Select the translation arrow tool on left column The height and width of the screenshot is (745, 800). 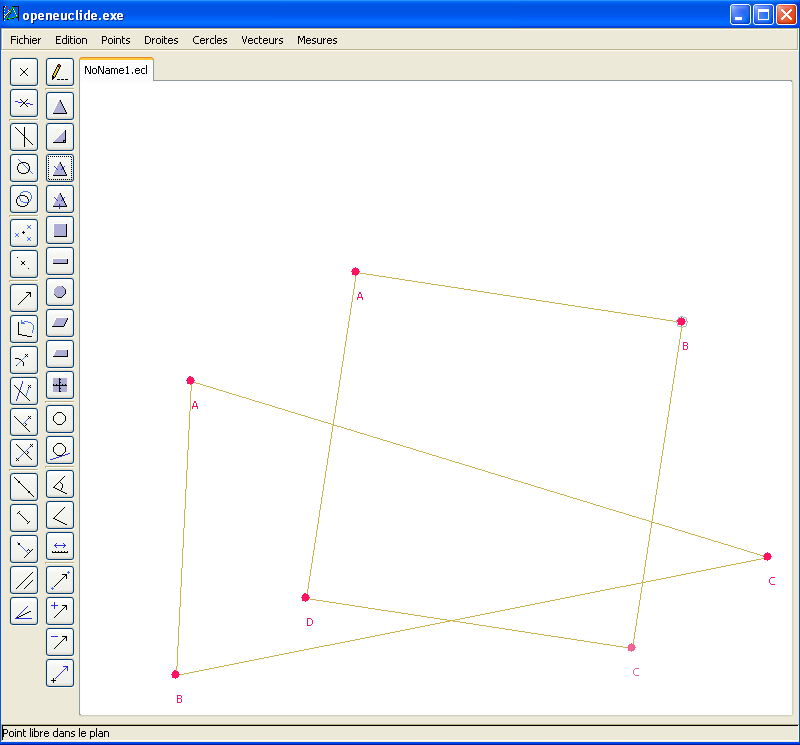click(24, 298)
